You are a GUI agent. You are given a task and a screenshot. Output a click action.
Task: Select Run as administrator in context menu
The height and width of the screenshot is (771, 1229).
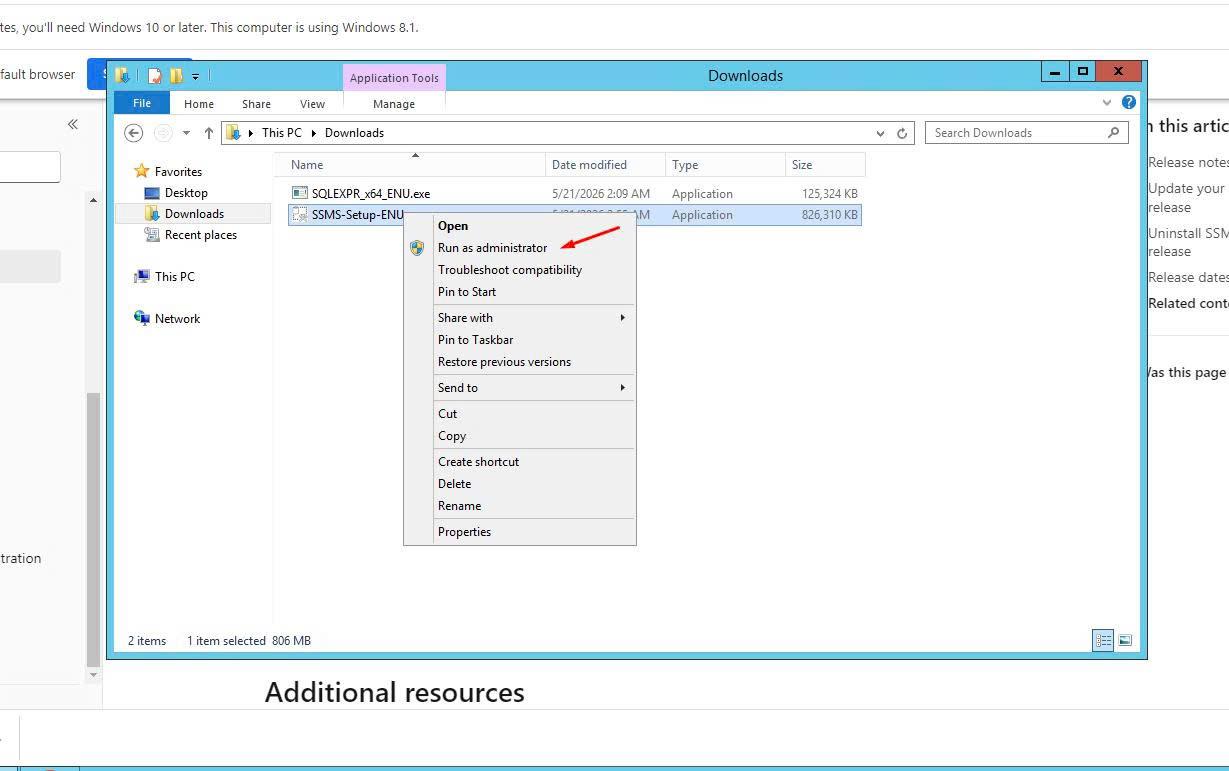[x=492, y=248]
